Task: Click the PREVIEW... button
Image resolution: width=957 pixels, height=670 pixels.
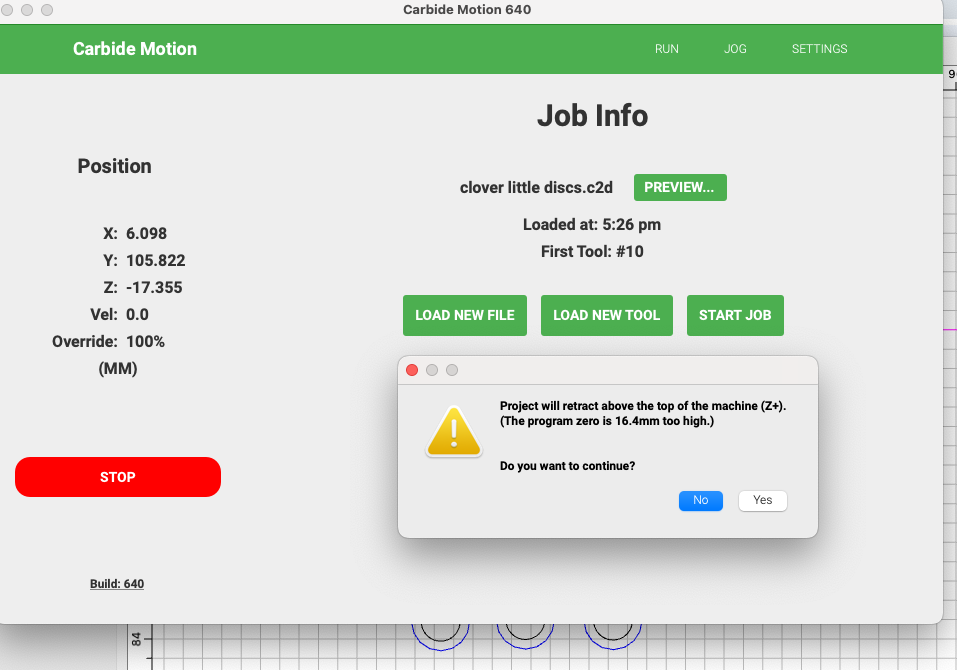Action: (680, 187)
